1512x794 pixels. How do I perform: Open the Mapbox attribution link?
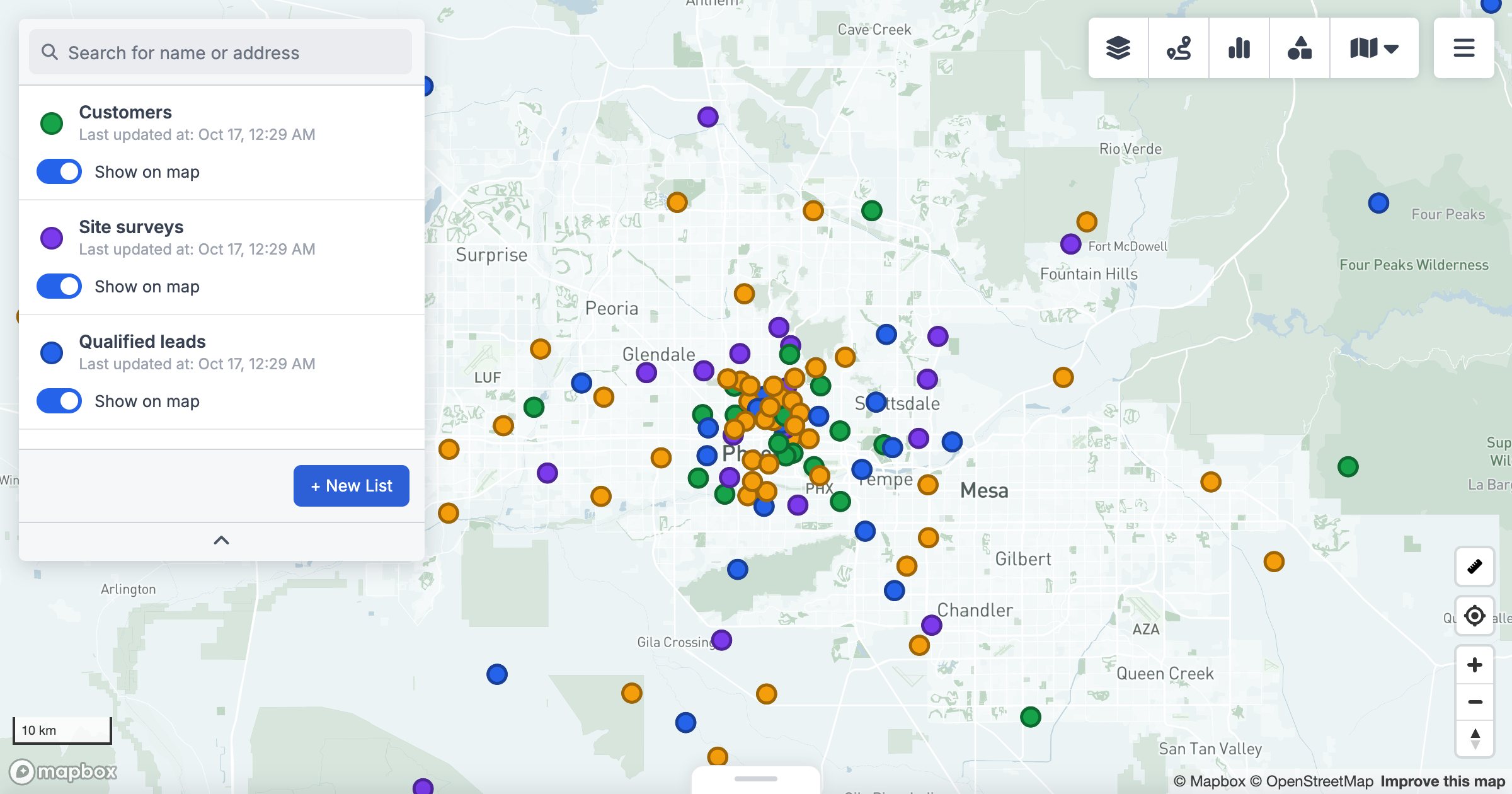[x=1210, y=781]
